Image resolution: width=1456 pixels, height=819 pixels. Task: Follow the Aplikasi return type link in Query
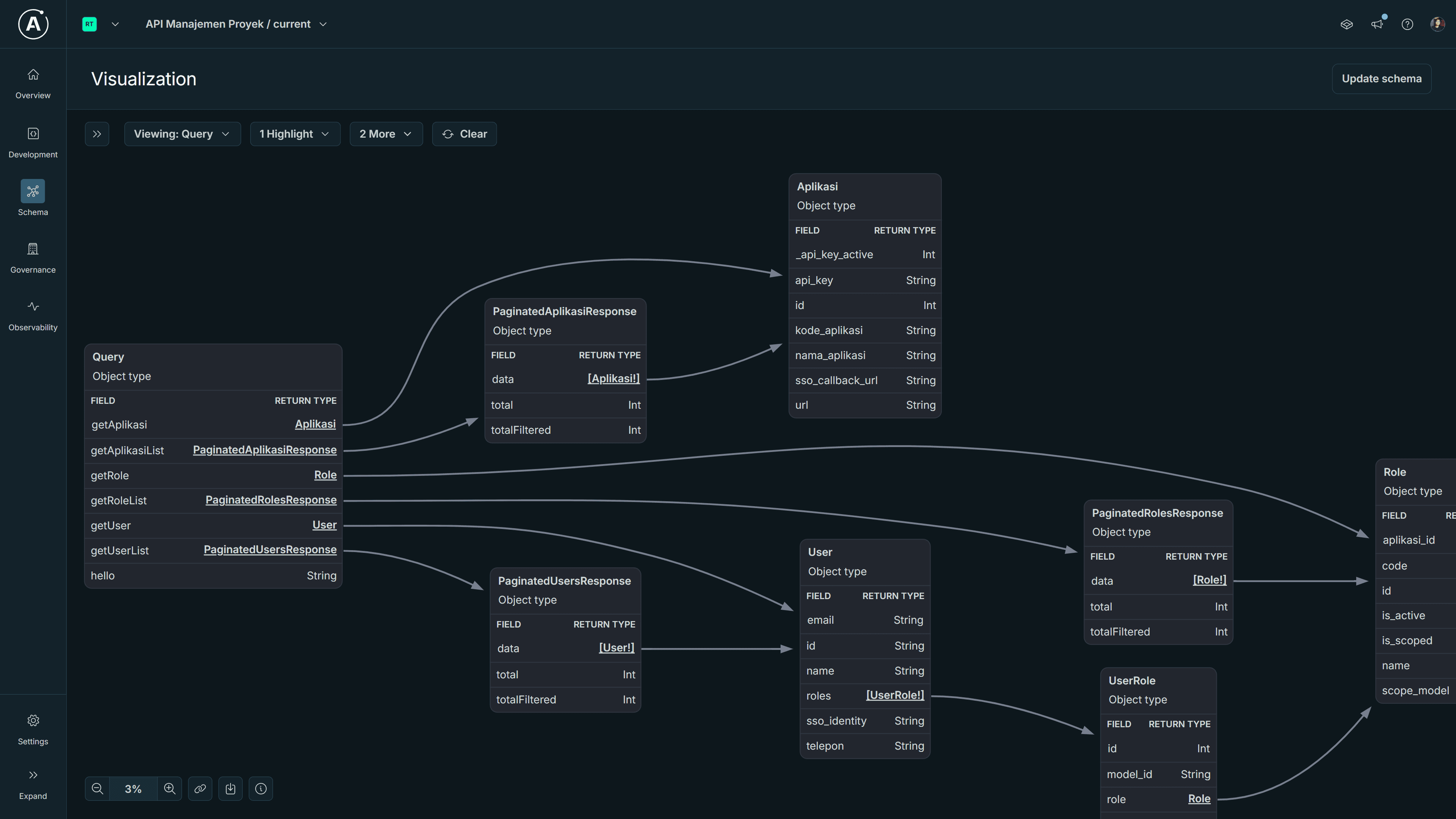[x=315, y=425]
